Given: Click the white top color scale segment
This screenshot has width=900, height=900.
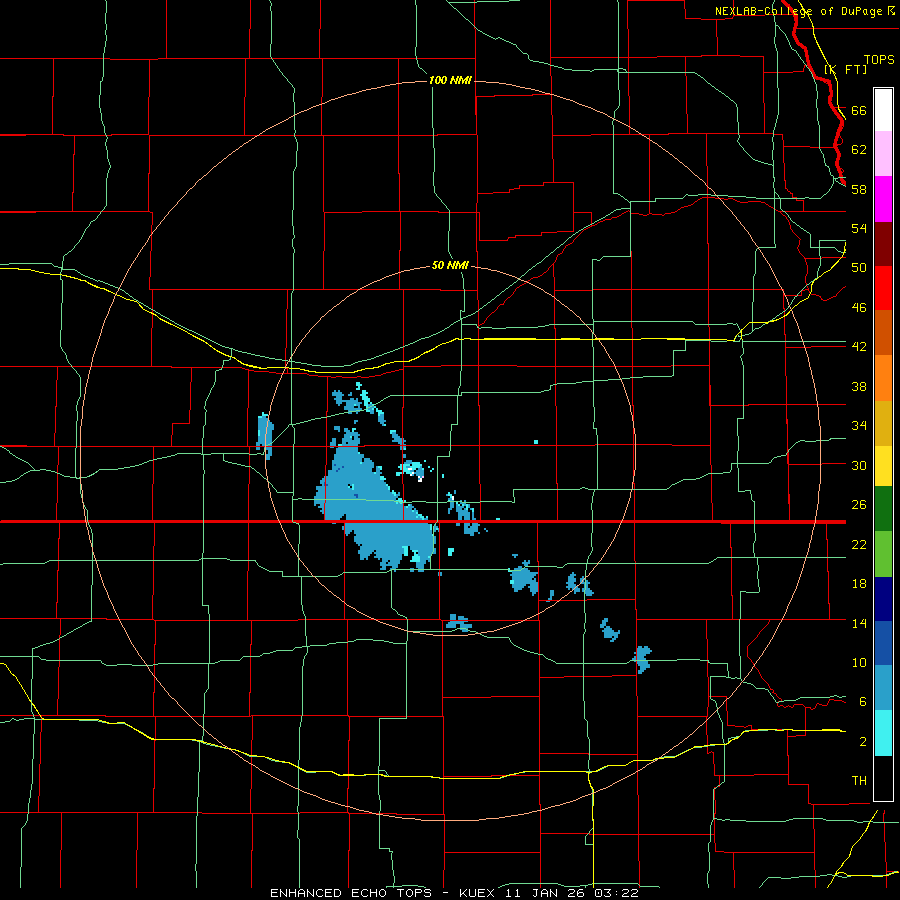Looking at the screenshot, I should (883, 110).
